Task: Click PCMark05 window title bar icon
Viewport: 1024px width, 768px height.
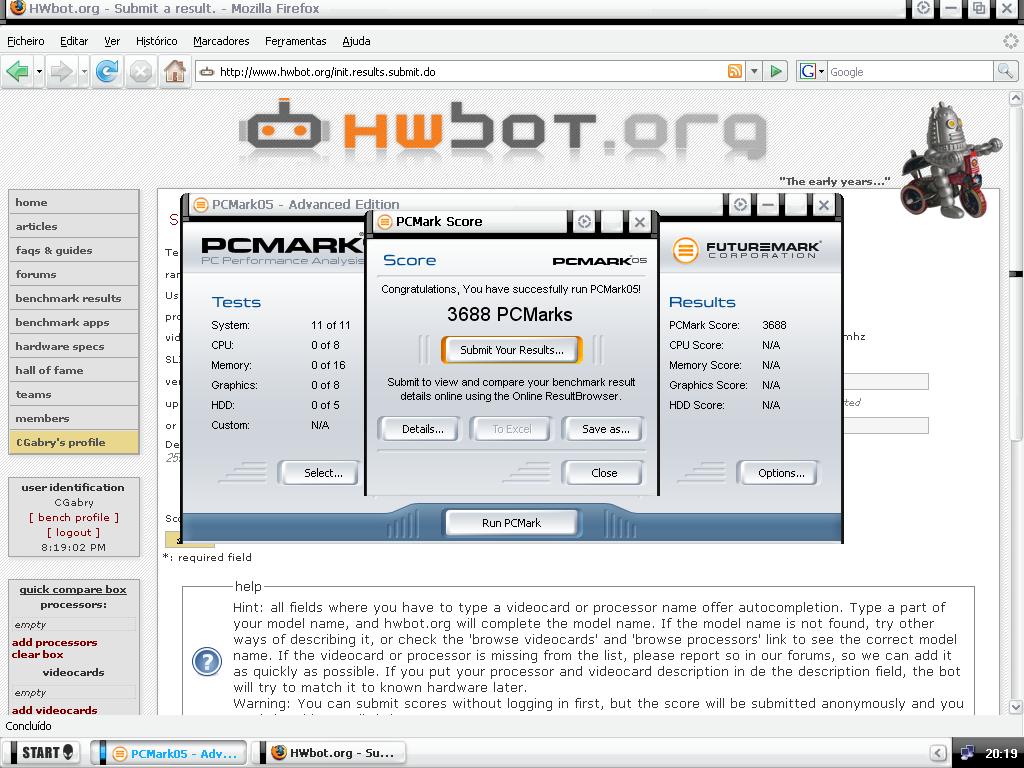Action: 201,205
